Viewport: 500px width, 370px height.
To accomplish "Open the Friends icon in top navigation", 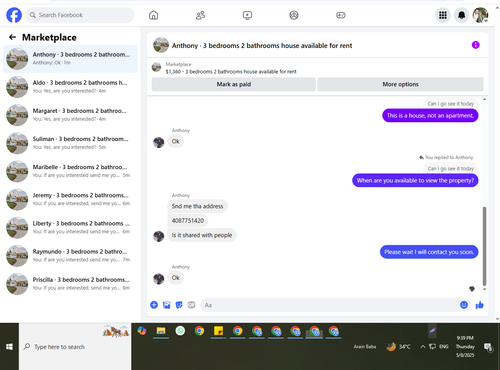I will click(200, 15).
